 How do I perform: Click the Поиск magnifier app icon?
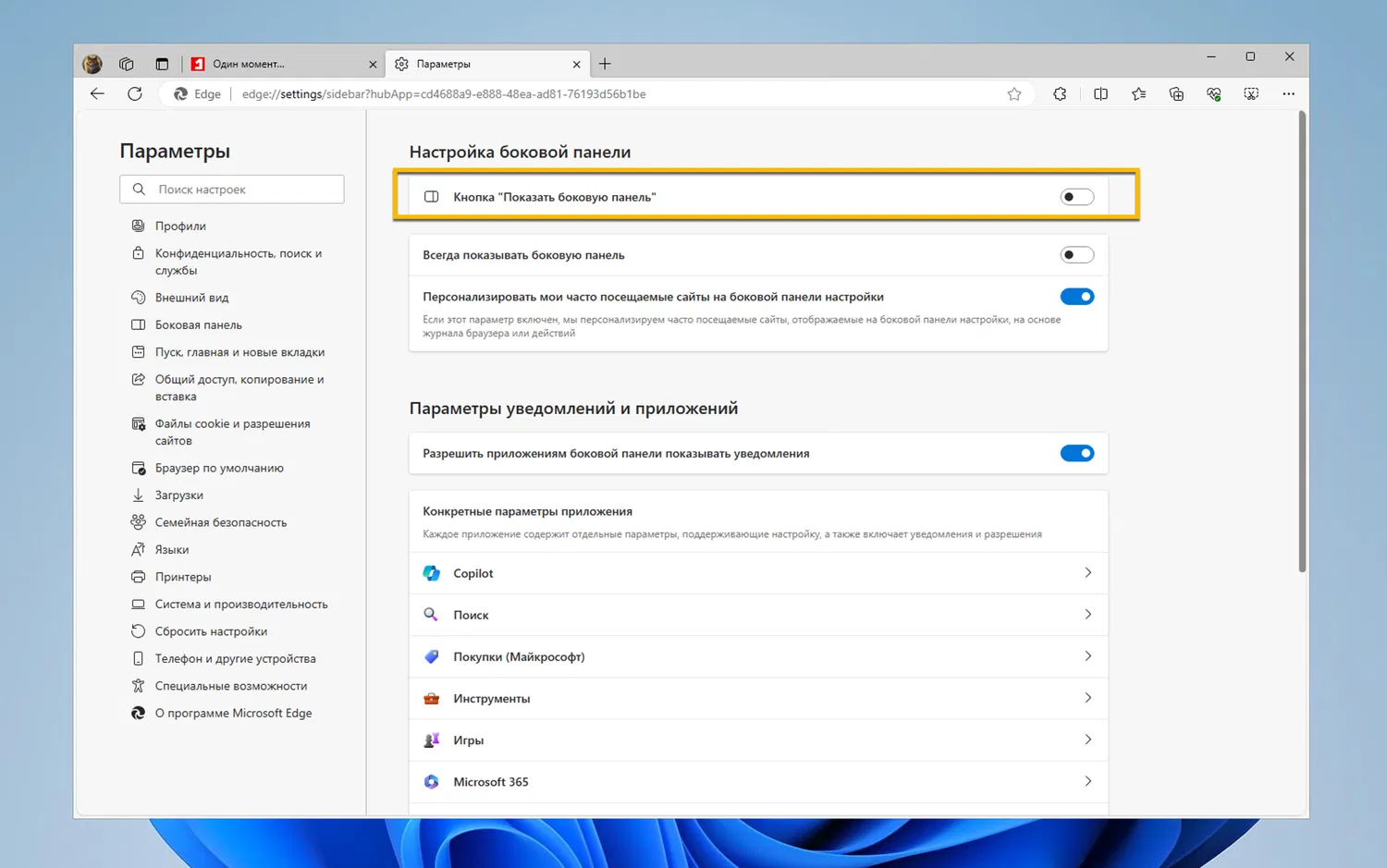[431, 615]
